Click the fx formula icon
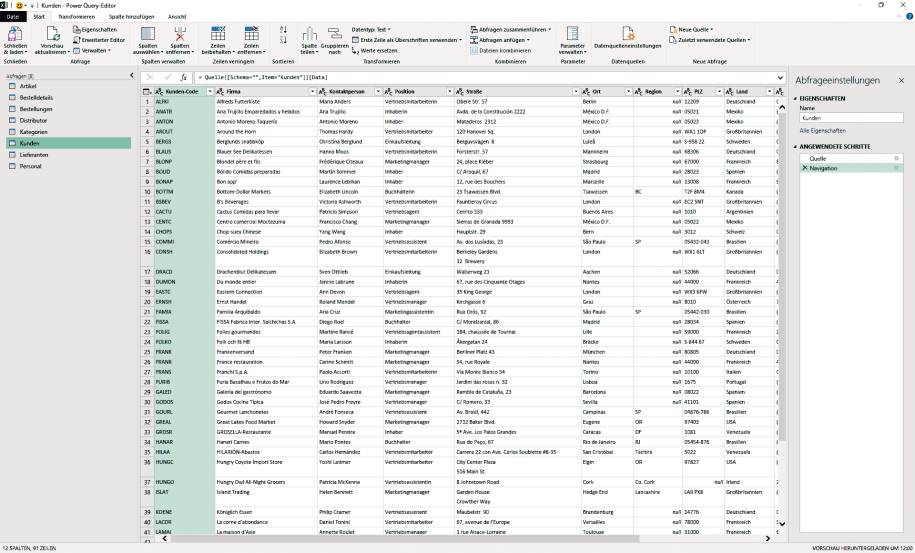 (183, 77)
